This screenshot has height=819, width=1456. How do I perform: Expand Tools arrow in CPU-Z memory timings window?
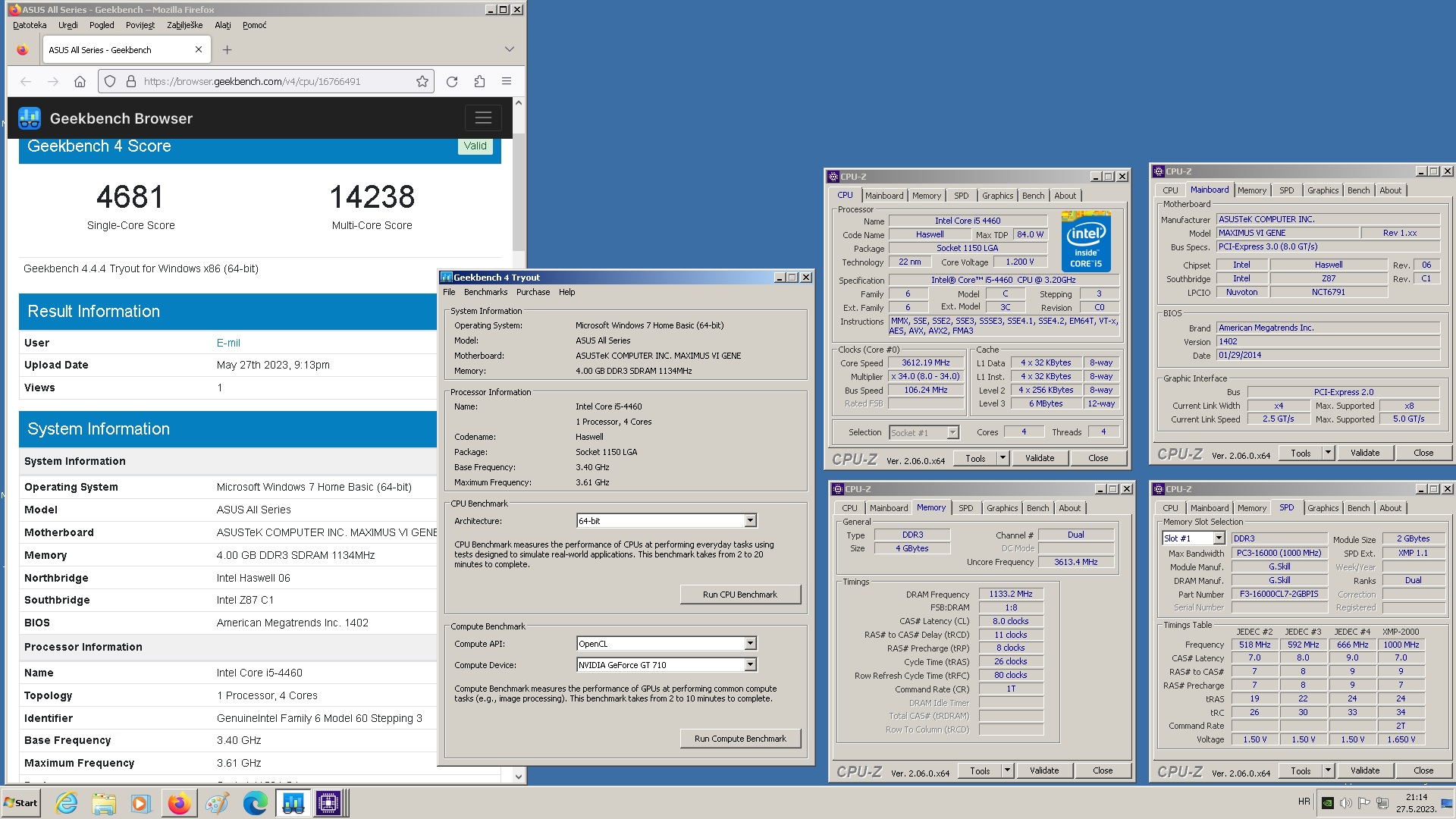1007,770
